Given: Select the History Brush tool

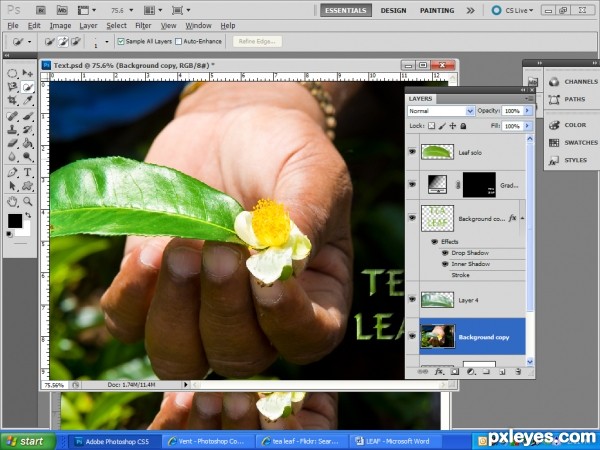Looking at the screenshot, I should [28, 129].
